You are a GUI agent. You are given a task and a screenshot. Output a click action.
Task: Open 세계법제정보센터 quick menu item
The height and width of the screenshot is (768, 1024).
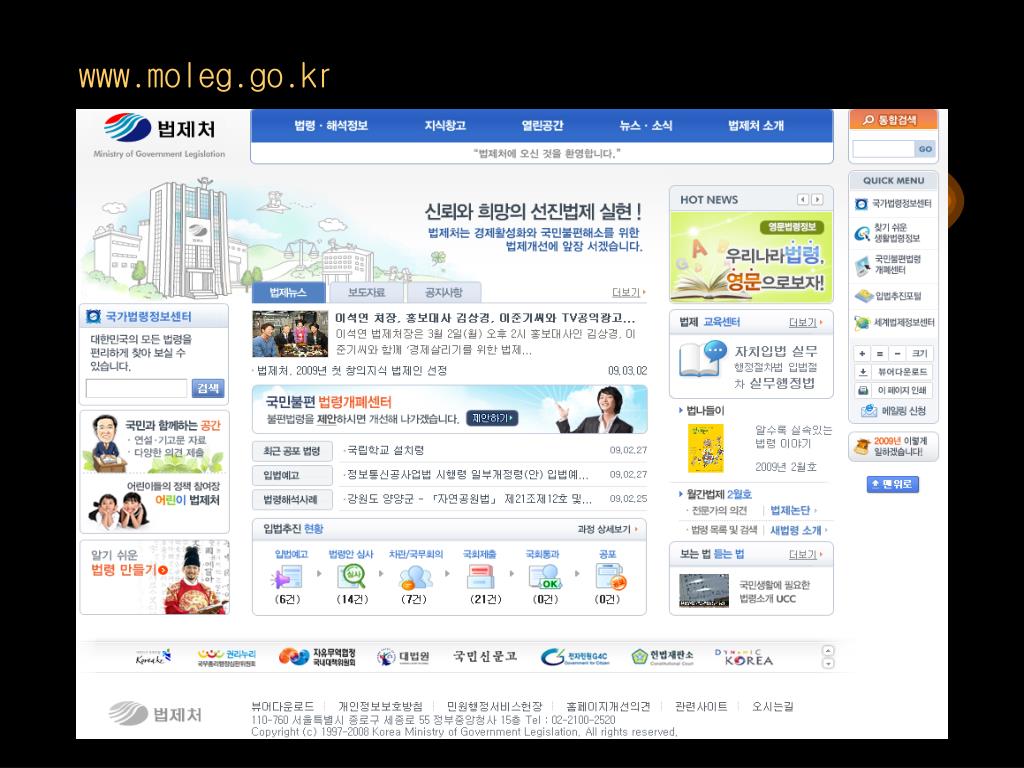pos(894,323)
